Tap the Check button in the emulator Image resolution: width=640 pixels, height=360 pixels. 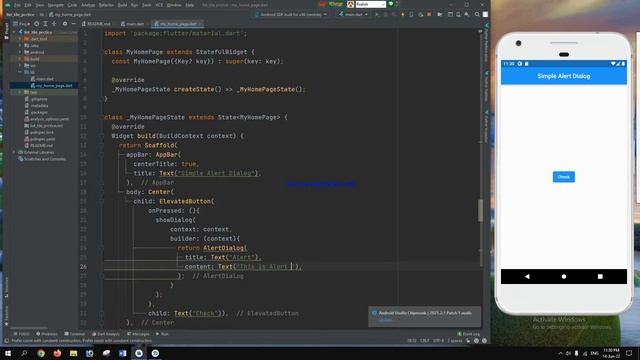(564, 177)
